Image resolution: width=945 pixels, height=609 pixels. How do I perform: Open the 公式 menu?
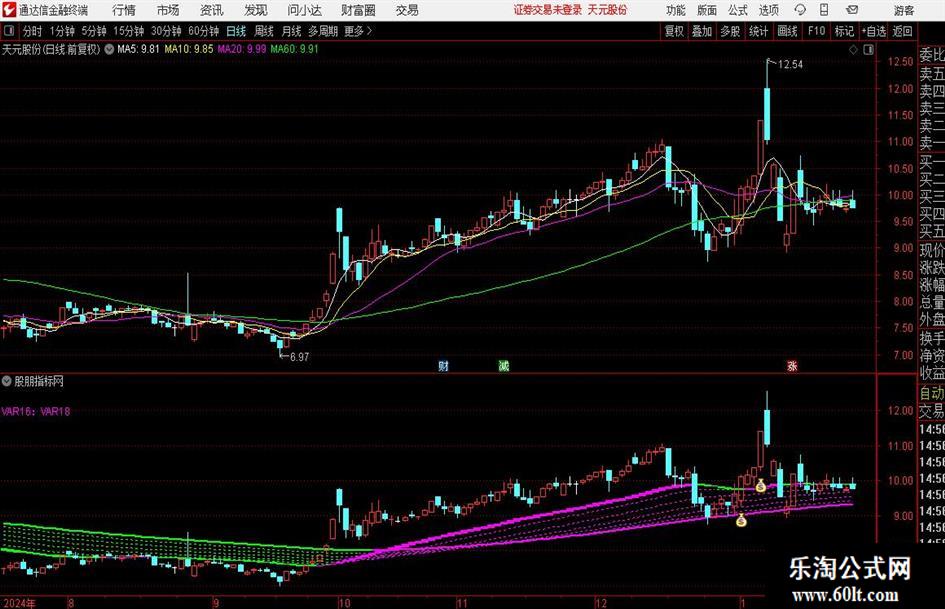pos(738,10)
